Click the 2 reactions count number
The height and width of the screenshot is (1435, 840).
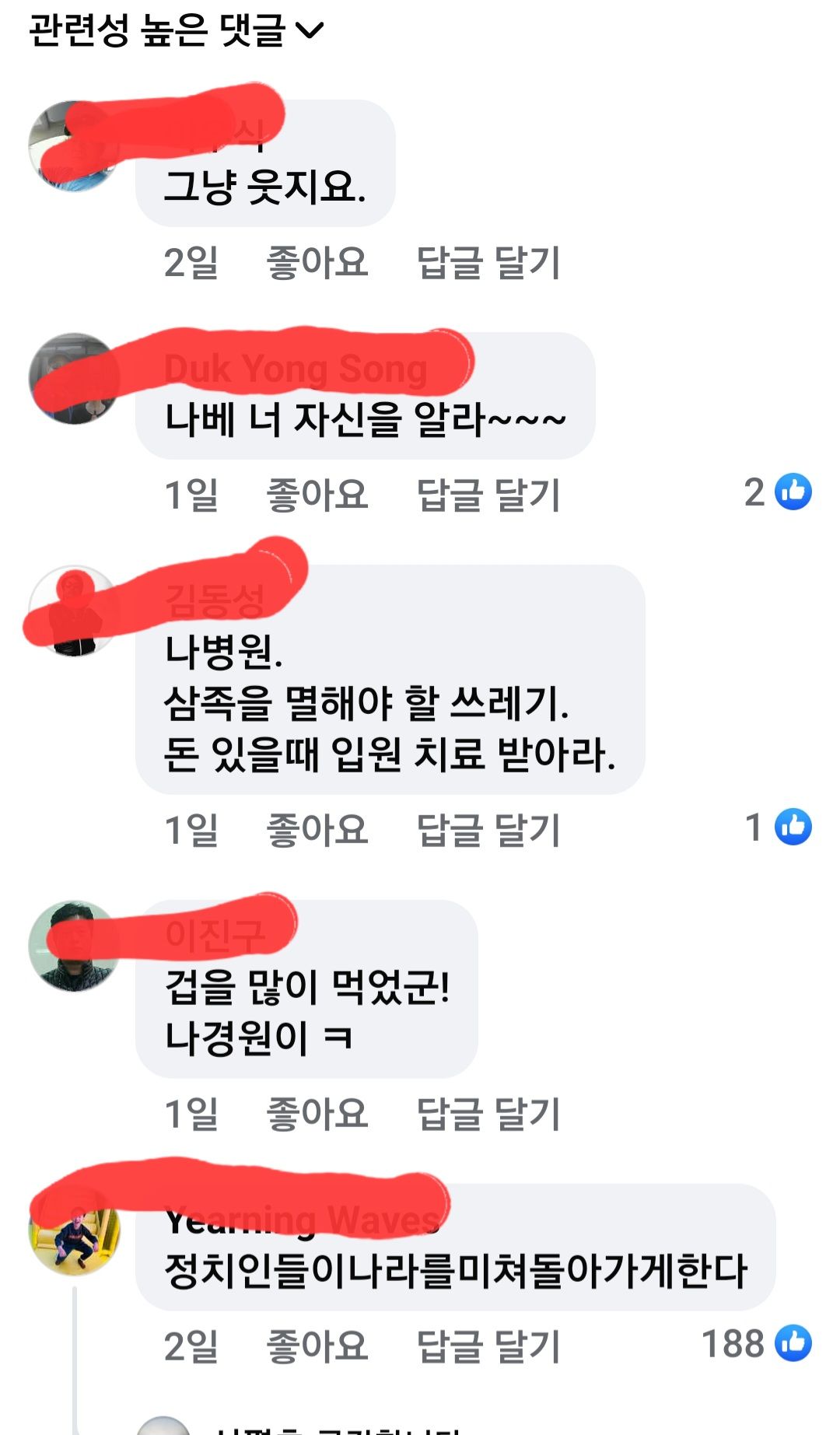pos(754,492)
